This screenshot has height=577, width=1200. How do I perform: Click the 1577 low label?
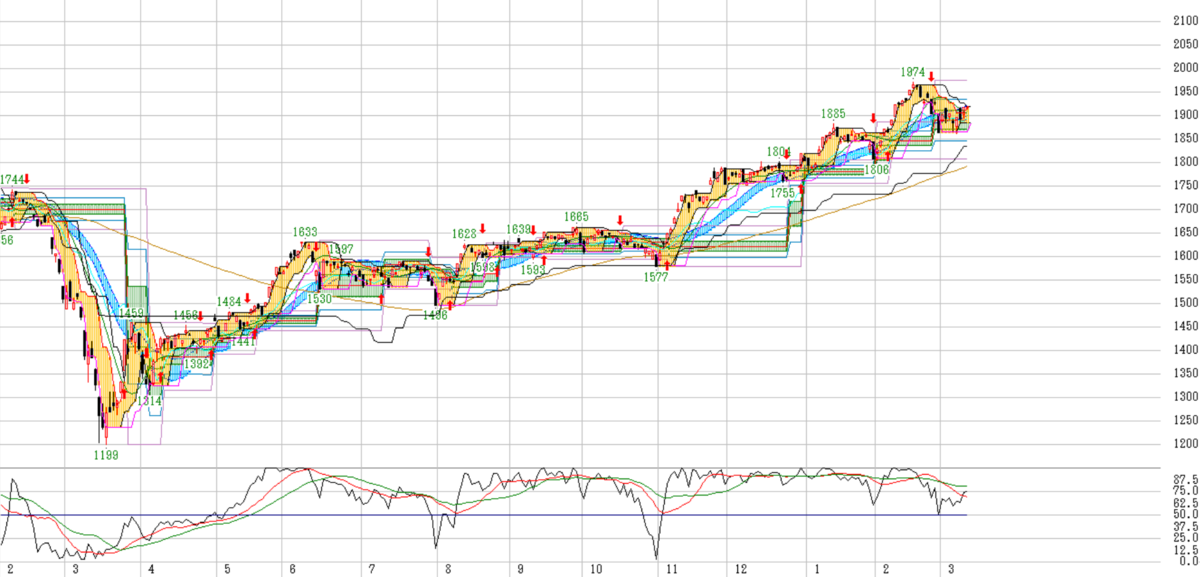[656, 277]
